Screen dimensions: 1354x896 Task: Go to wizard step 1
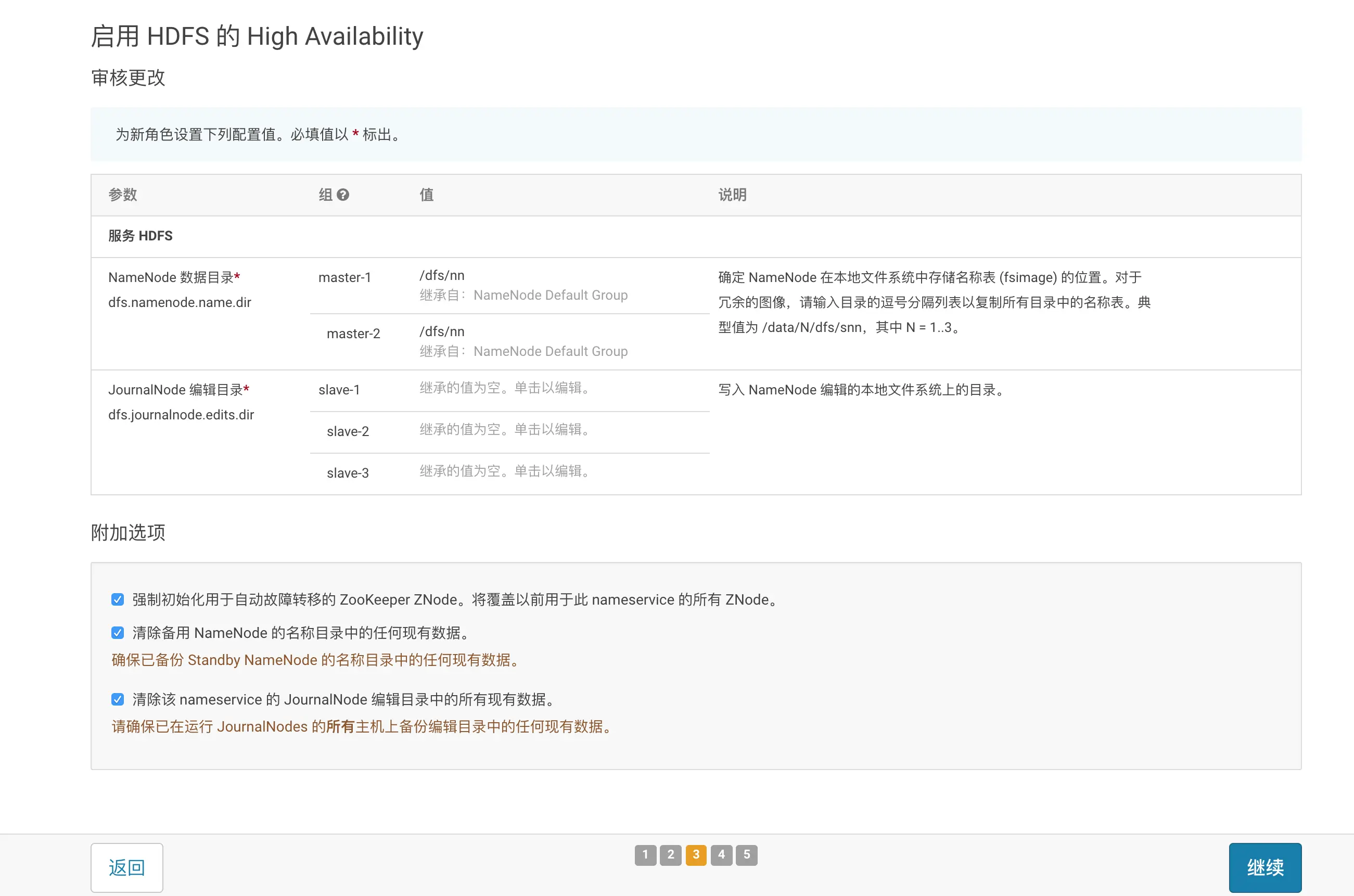(x=645, y=855)
